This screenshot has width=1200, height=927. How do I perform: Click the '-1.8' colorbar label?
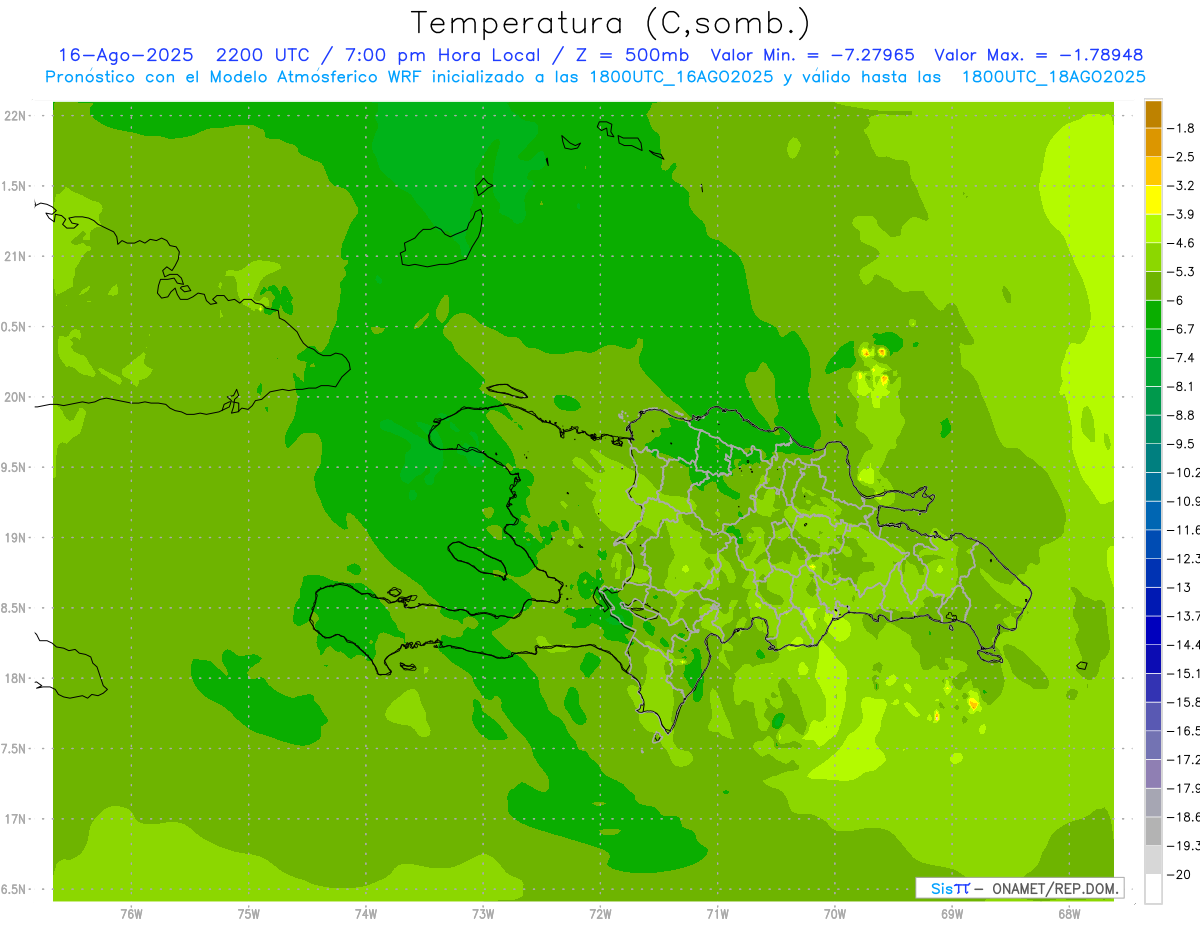click(x=1182, y=128)
